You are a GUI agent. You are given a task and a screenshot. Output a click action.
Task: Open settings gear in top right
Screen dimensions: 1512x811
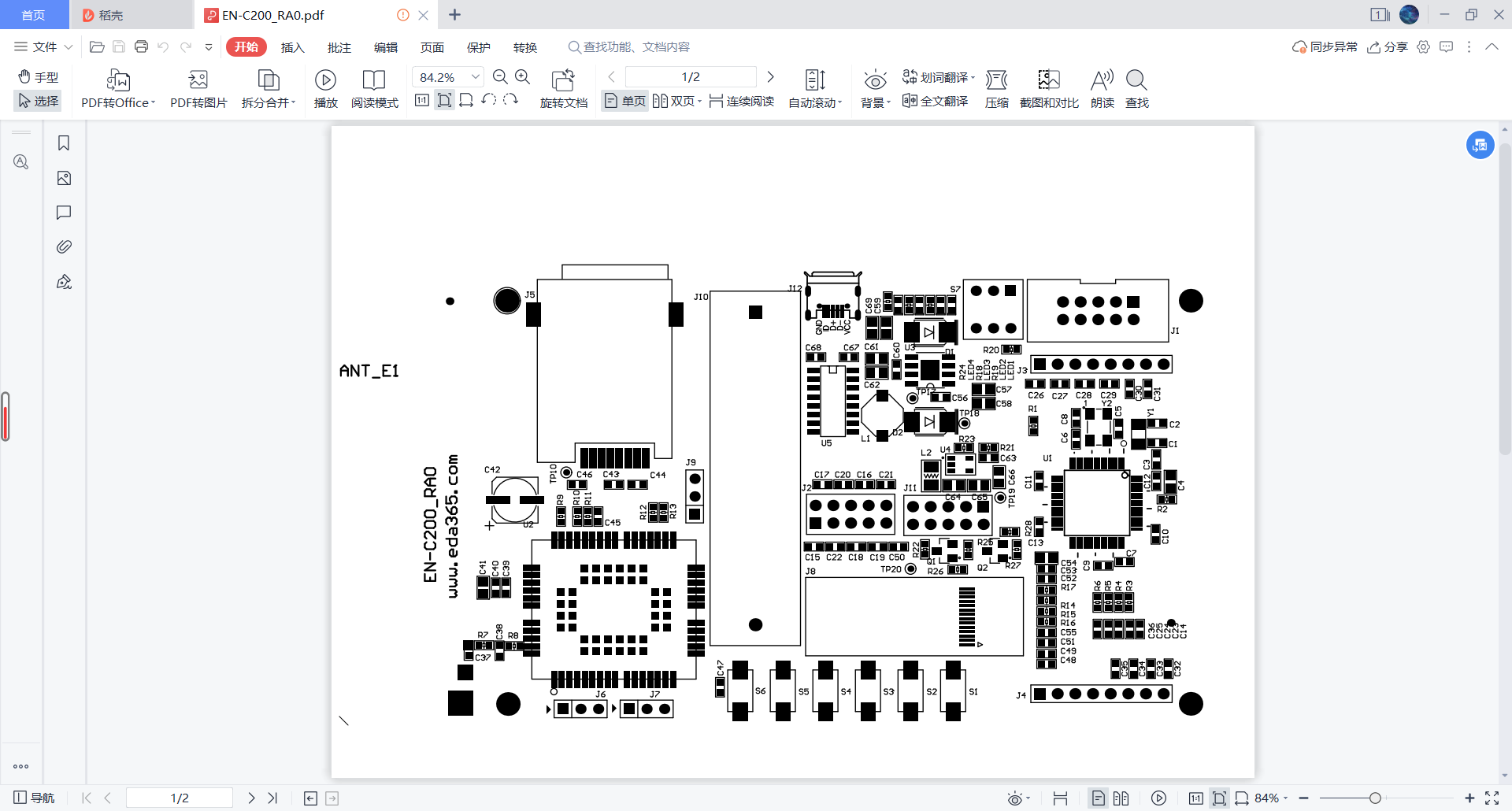tap(1423, 46)
